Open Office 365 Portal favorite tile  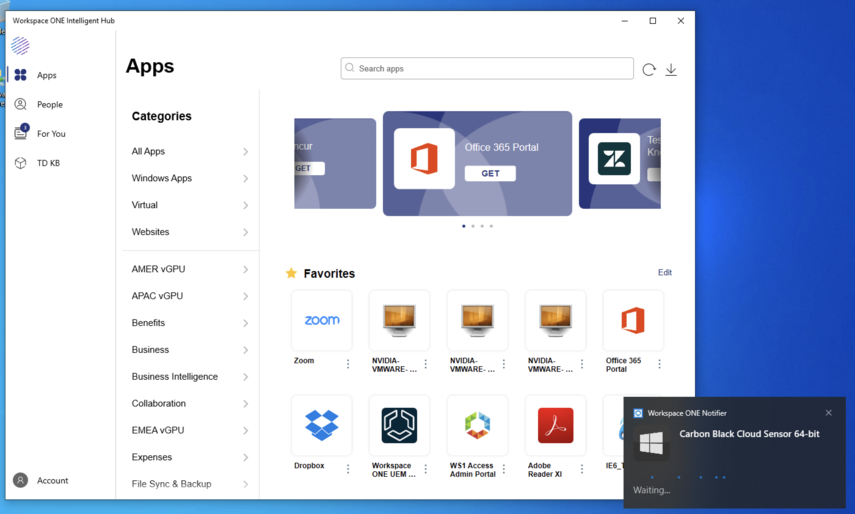pos(633,320)
